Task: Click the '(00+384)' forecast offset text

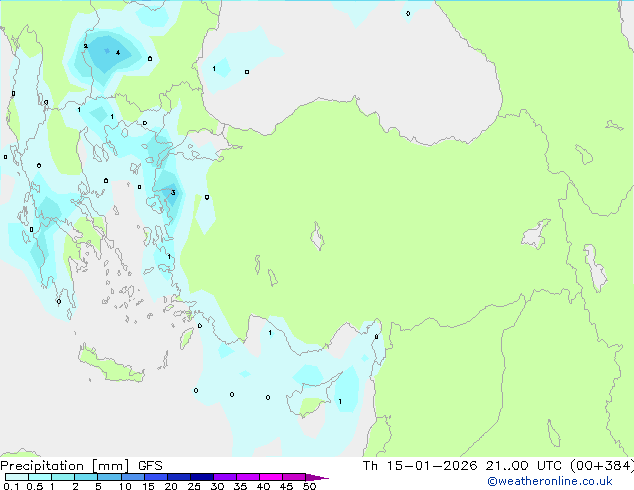Action: coord(602,466)
